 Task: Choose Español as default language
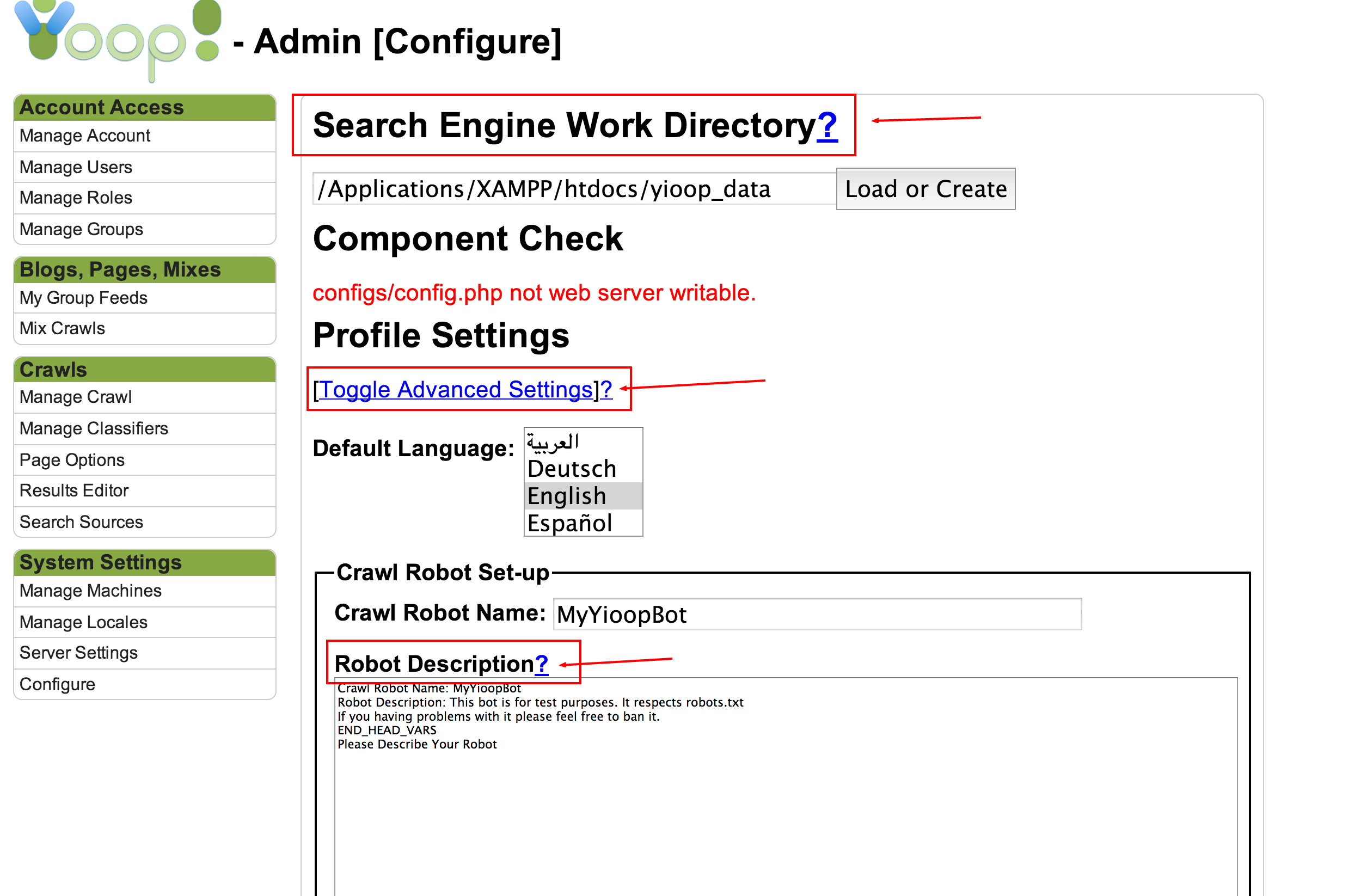[x=584, y=523]
